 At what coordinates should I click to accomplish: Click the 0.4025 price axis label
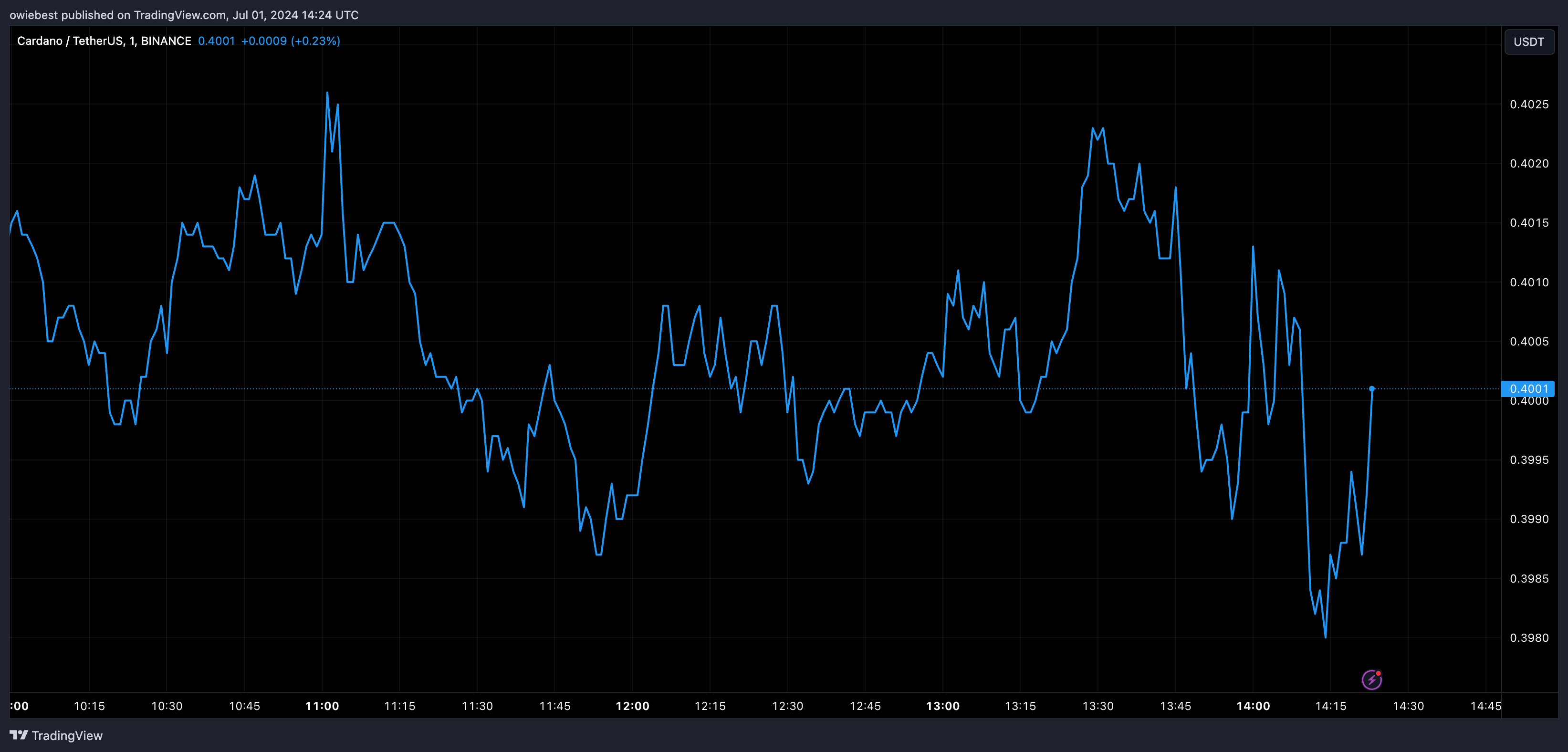(x=1529, y=104)
